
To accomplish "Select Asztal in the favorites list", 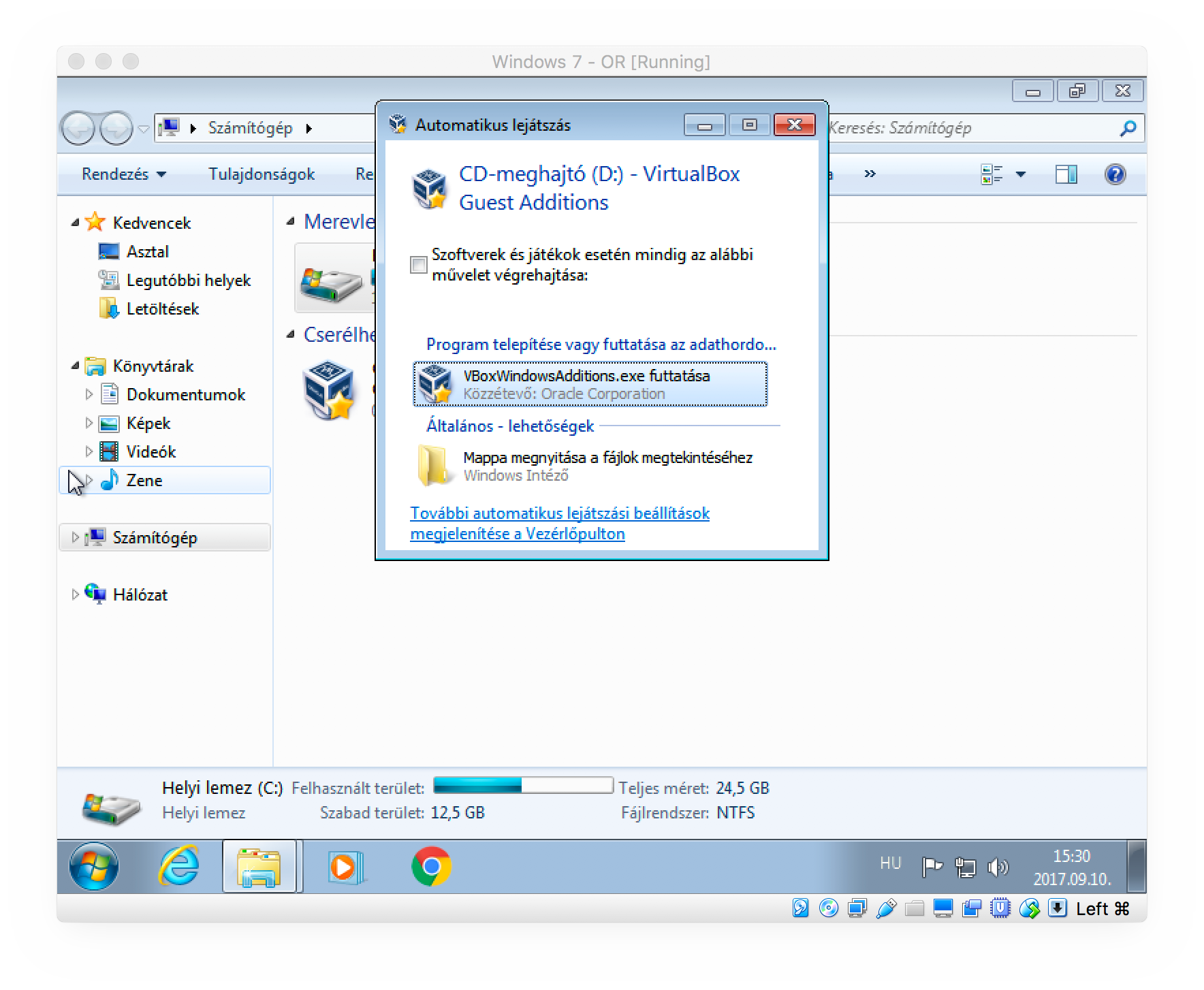I will click(148, 252).
